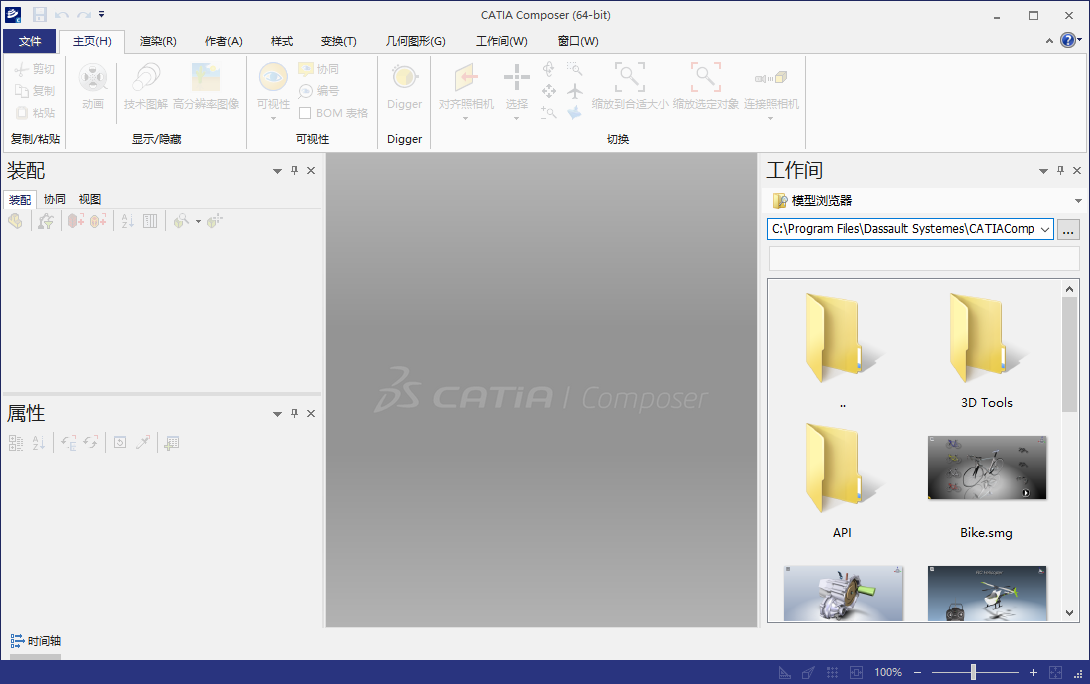1090x684 pixels.
Task: Toggle the 属性 panel auto-hide pin
Action: (294, 414)
